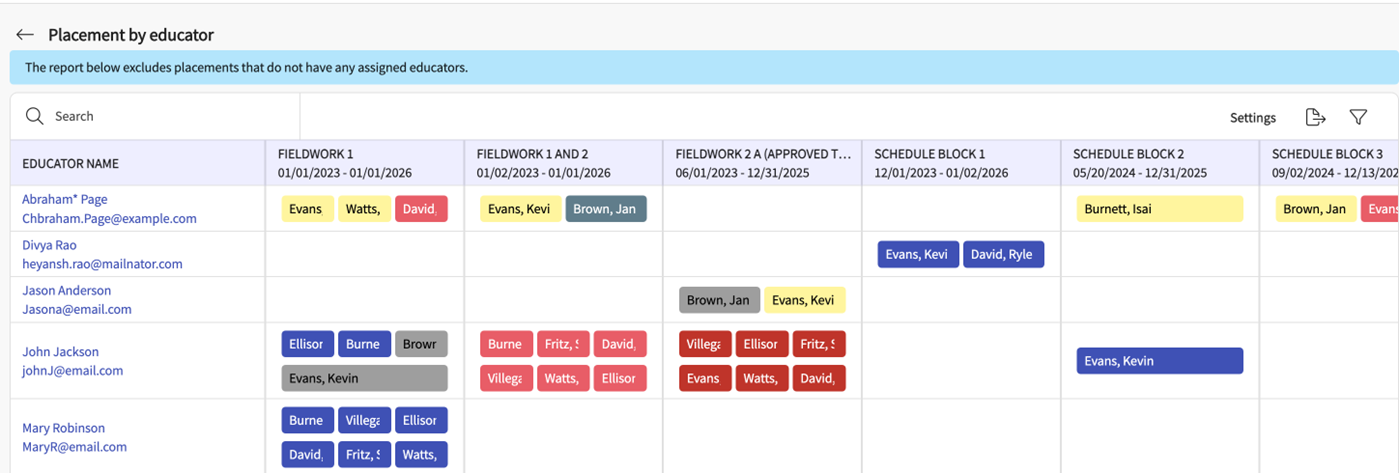The height and width of the screenshot is (473, 1399).
Task: Click Brown, Jan chip in Jason Anderson row
Action: pyautogui.click(x=717, y=300)
